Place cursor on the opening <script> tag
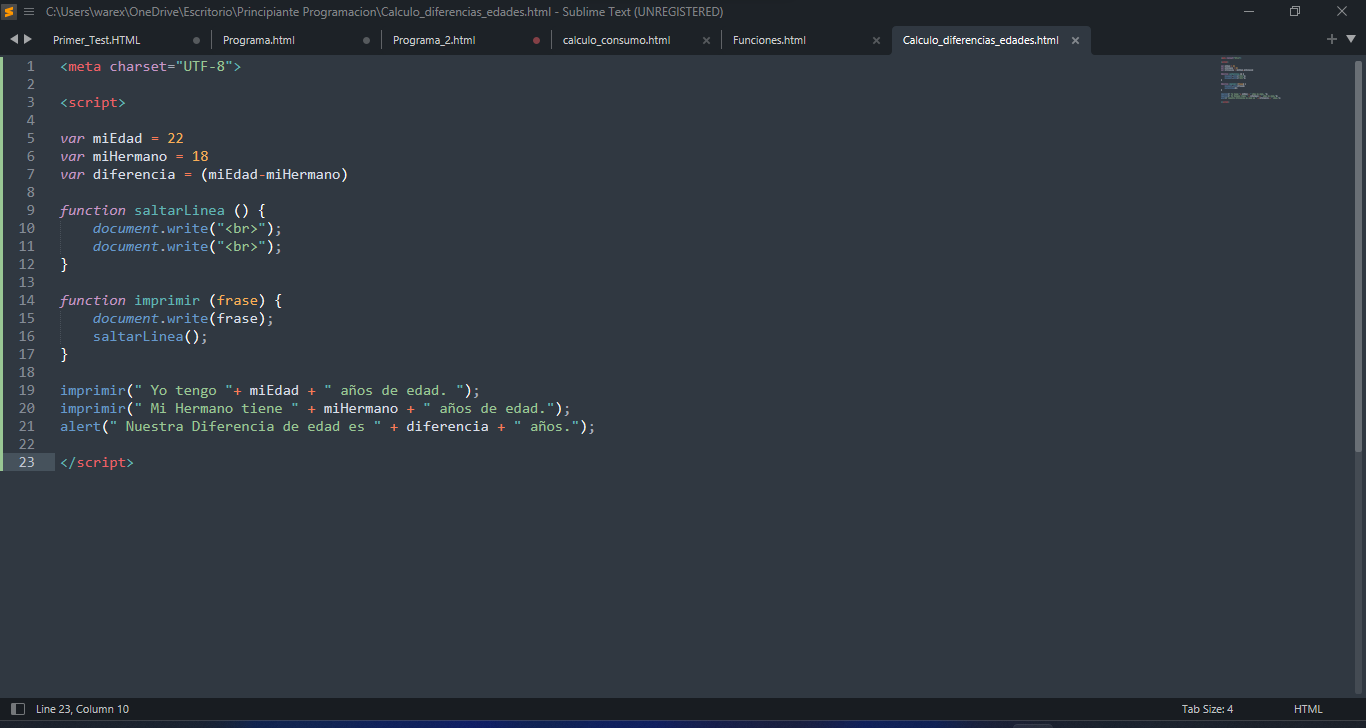This screenshot has width=1366, height=728. [x=93, y=102]
